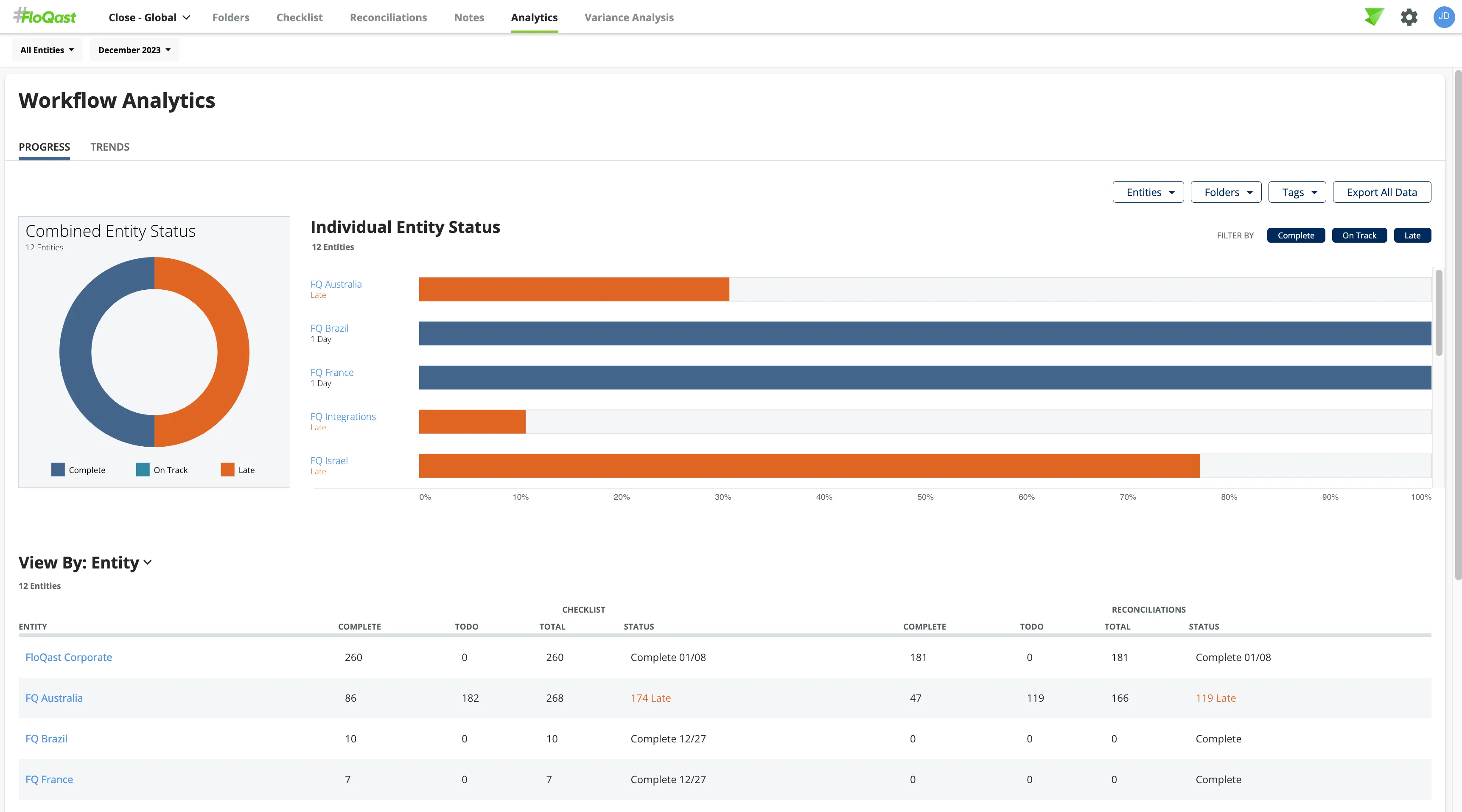Select the PROGRESS sub-tab

click(x=44, y=147)
